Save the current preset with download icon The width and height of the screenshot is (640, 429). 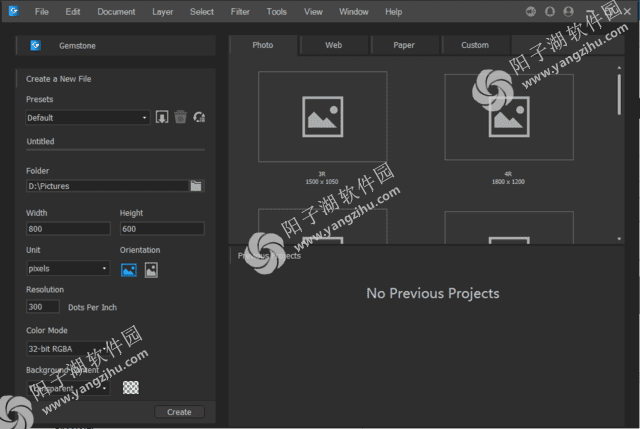pyautogui.click(x=162, y=117)
